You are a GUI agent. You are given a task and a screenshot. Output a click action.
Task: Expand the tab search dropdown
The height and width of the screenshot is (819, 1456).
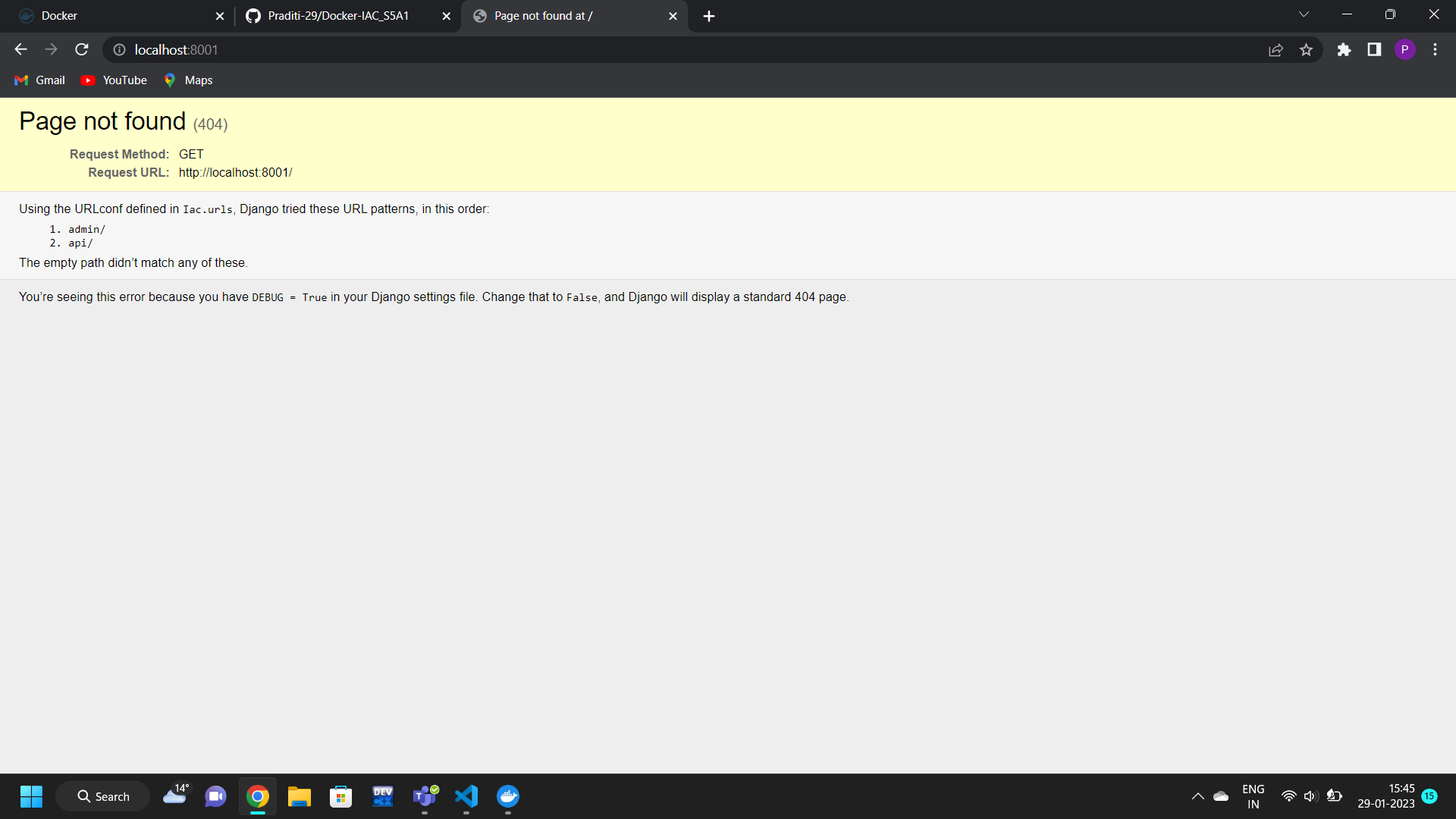click(x=1304, y=14)
